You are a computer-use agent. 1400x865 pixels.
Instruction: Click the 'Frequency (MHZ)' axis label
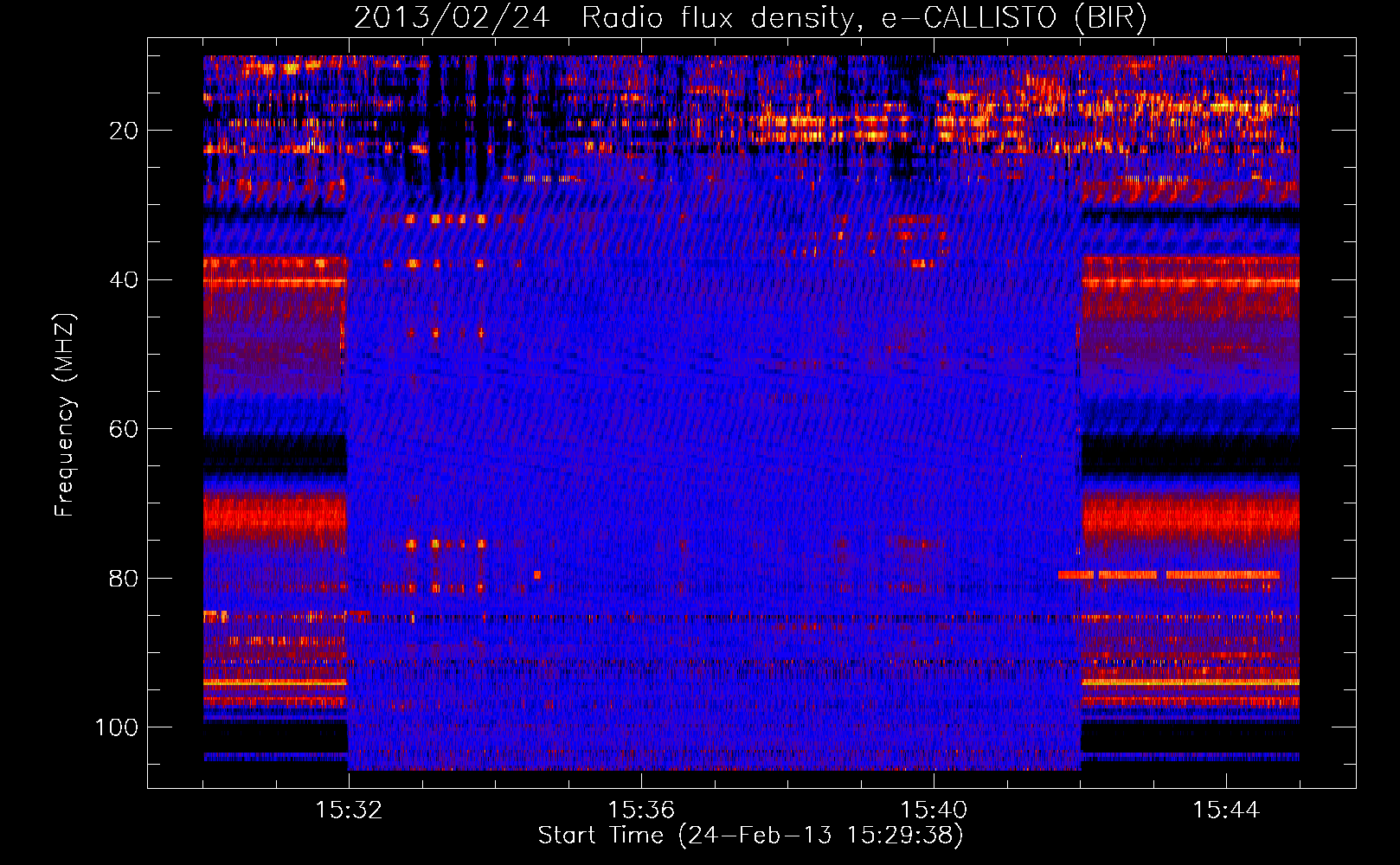pos(65,415)
